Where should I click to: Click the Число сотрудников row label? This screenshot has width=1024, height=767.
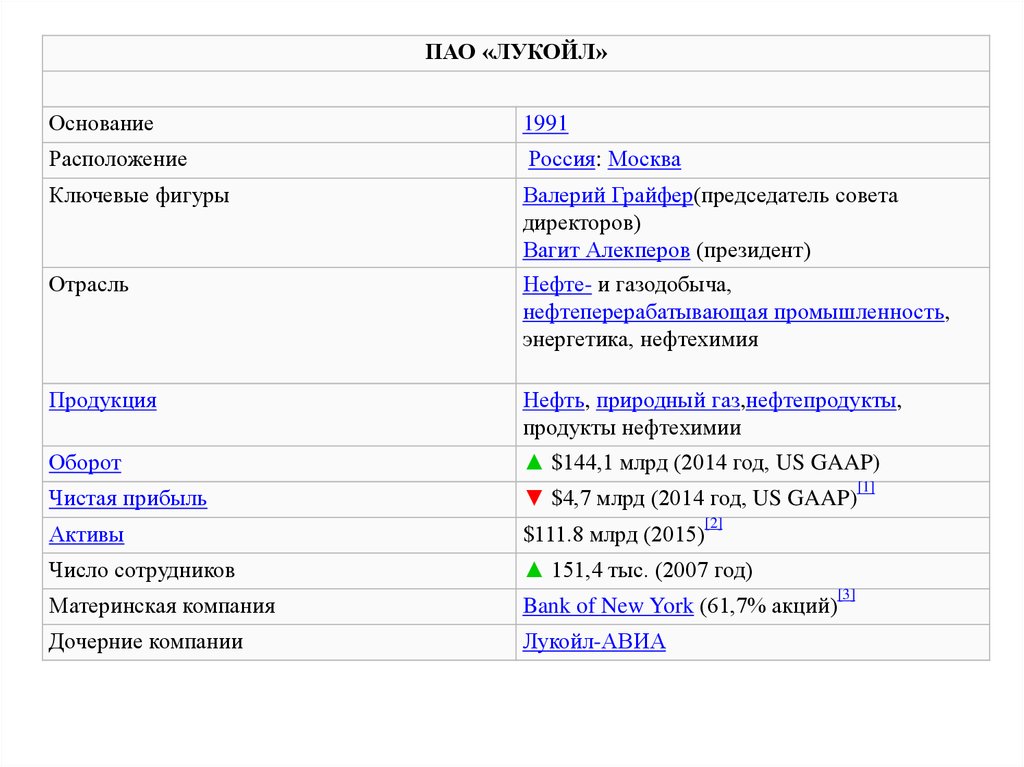click(142, 570)
